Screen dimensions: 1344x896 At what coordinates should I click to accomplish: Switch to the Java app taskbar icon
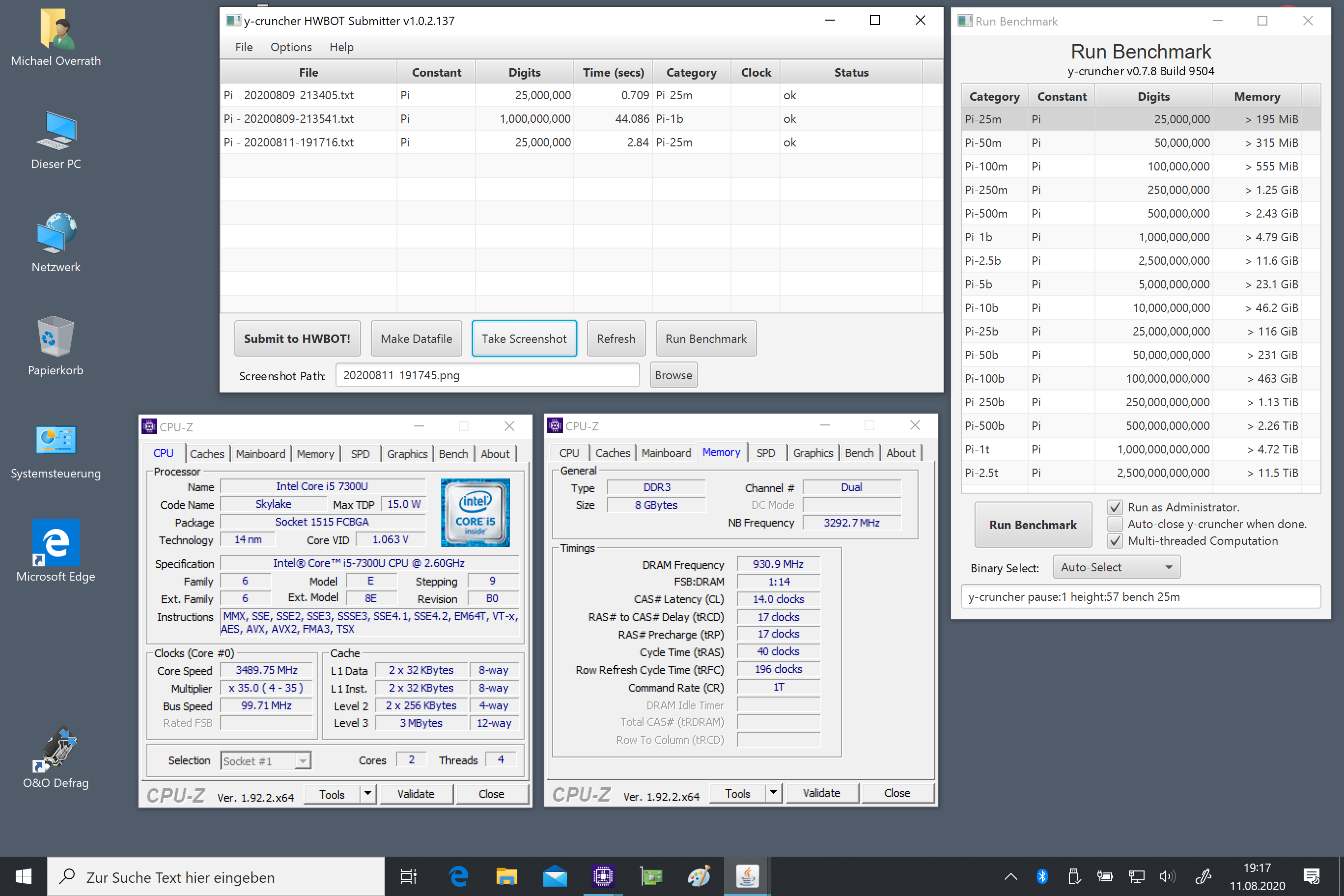click(x=747, y=876)
